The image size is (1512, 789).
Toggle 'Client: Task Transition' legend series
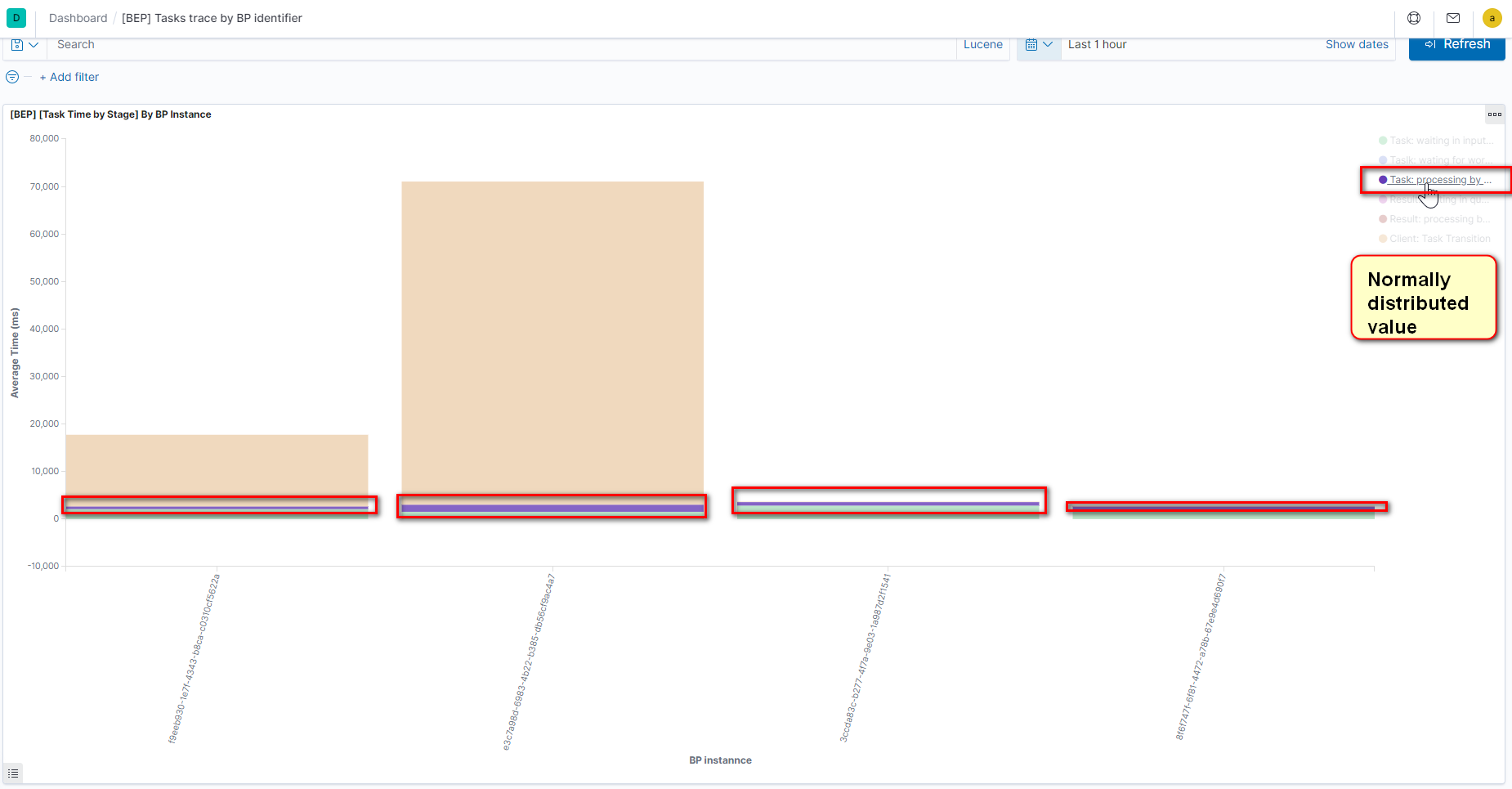click(x=1434, y=239)
